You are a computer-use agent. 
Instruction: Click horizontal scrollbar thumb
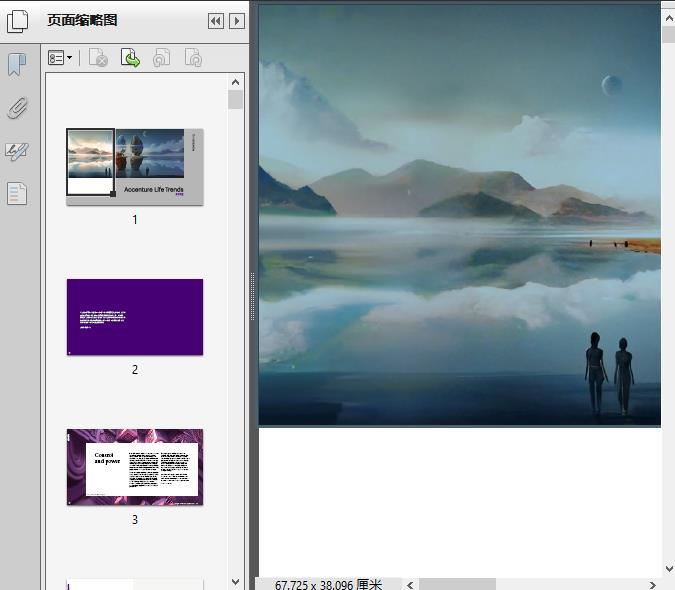point(457,584)
